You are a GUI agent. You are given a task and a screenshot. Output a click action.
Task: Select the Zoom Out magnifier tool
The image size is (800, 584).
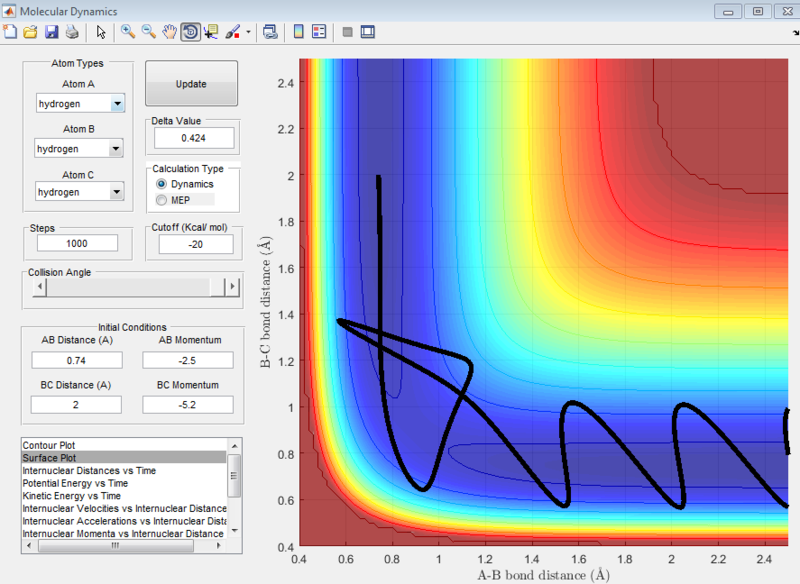[x=148, y=32]
